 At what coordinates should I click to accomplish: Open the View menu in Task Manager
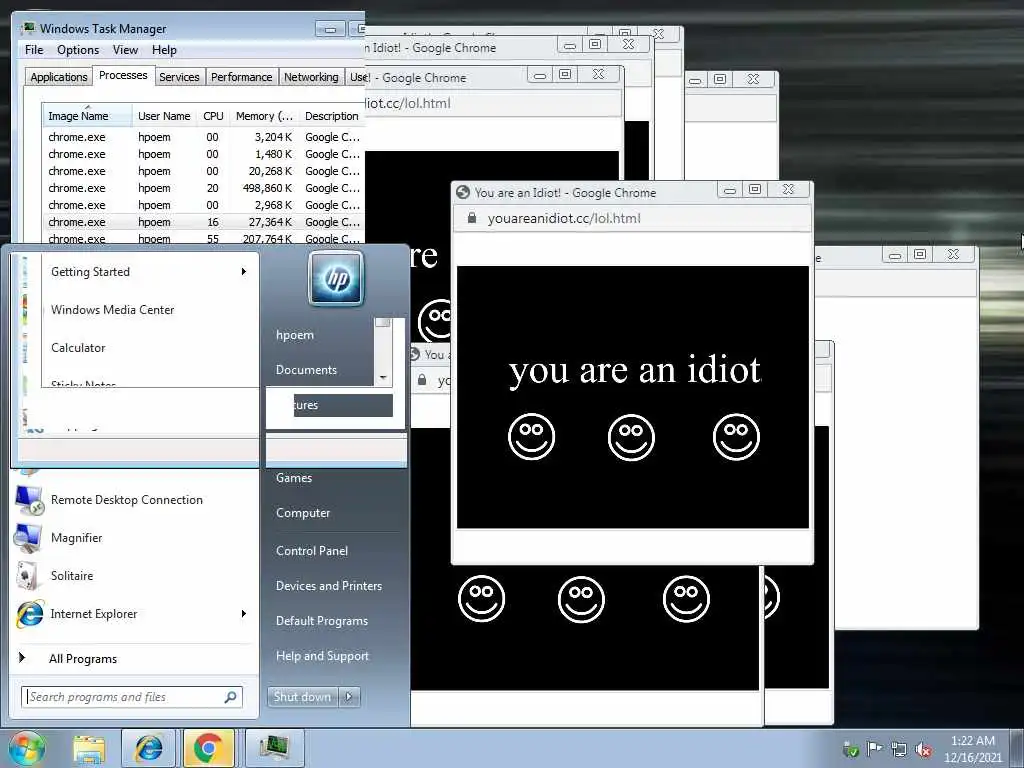tap(125, 50)
